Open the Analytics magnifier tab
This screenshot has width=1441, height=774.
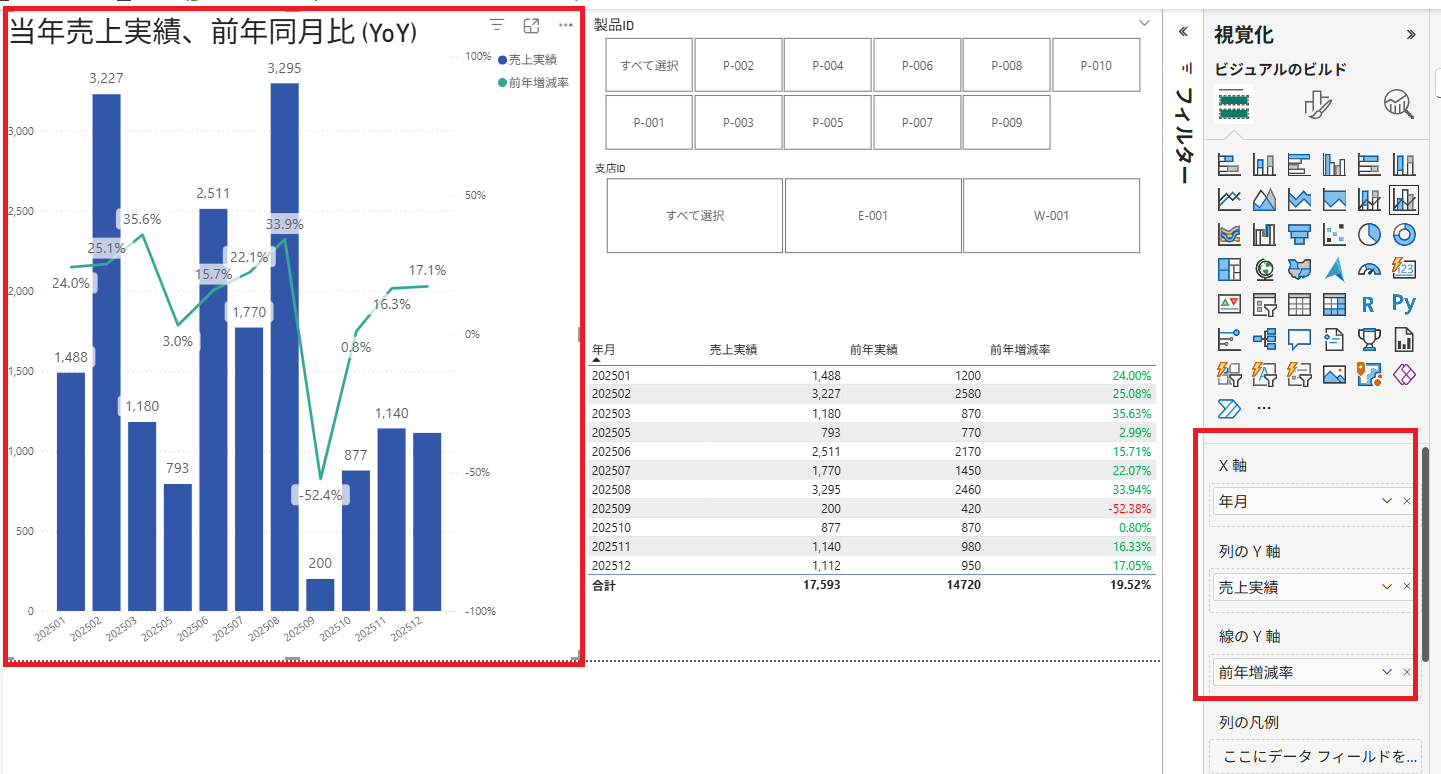pyautogui.click(x=1398, y=104)
